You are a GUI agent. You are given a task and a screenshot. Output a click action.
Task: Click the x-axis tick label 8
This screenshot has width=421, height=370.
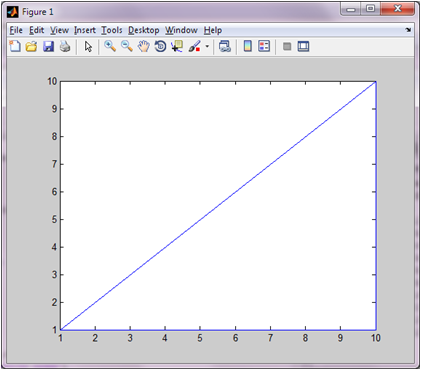305,338
